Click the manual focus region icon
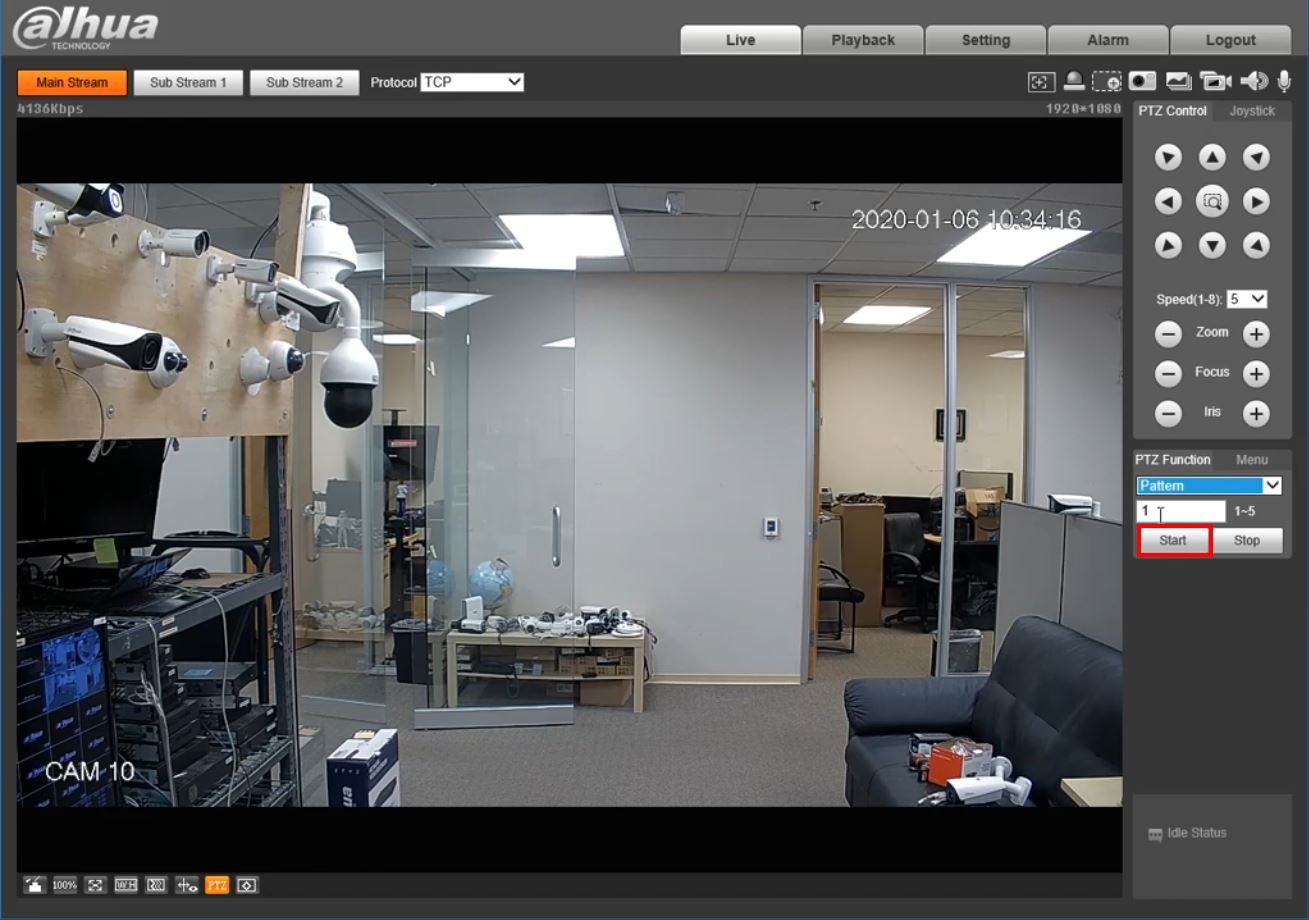Screen dimensions: 1309x920 pos(1041,82)
